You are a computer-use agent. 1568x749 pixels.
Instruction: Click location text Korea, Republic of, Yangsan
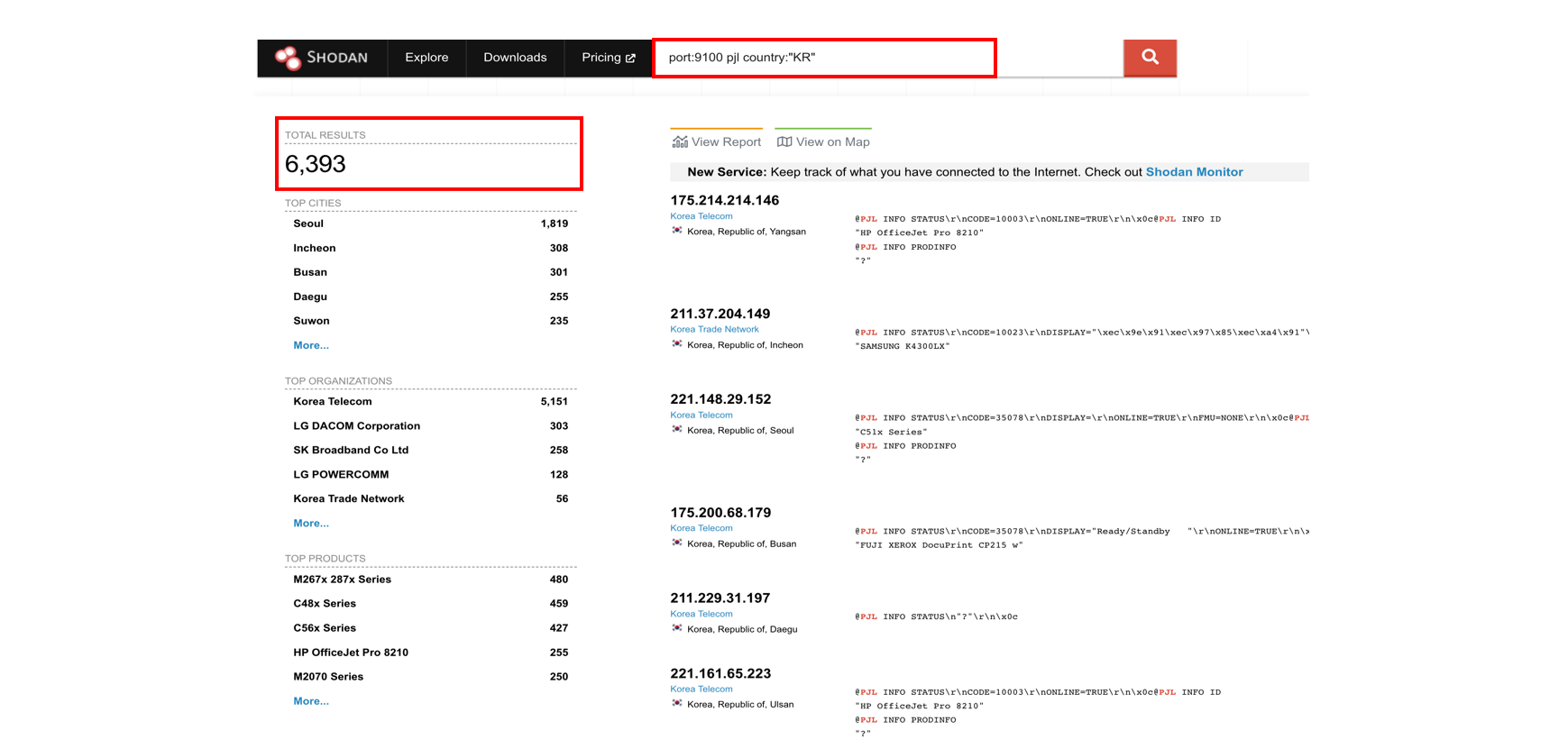click(x=747, y=232)
